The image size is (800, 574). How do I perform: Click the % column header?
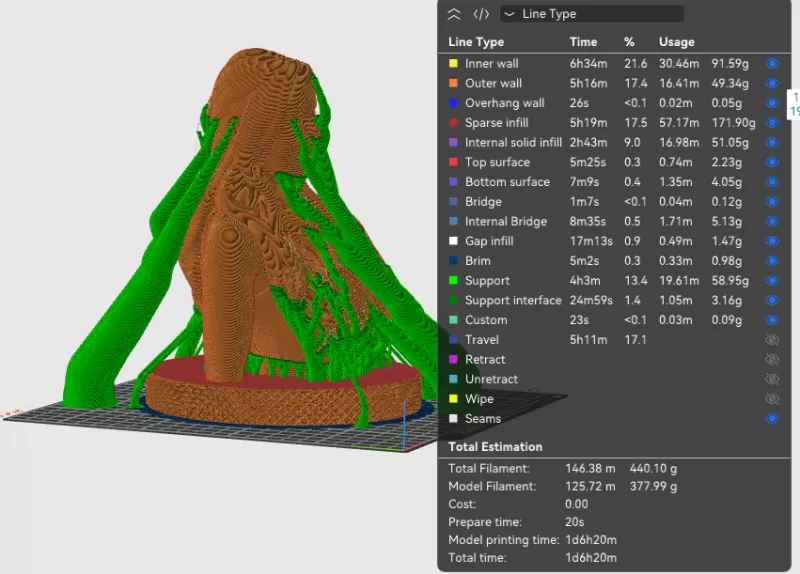pyautogui.click(x=629, y=42)
